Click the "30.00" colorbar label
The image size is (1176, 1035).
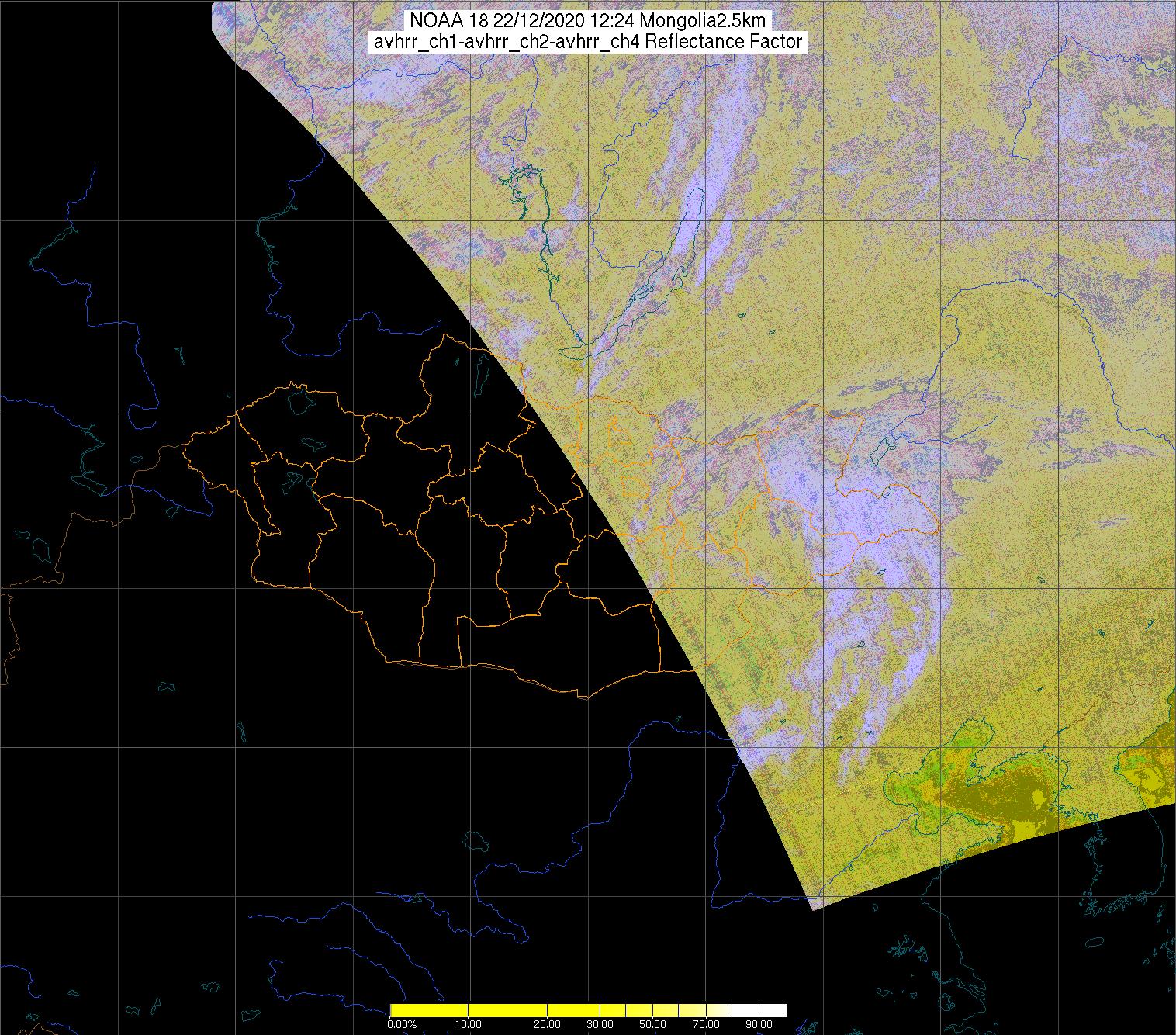600,1024
